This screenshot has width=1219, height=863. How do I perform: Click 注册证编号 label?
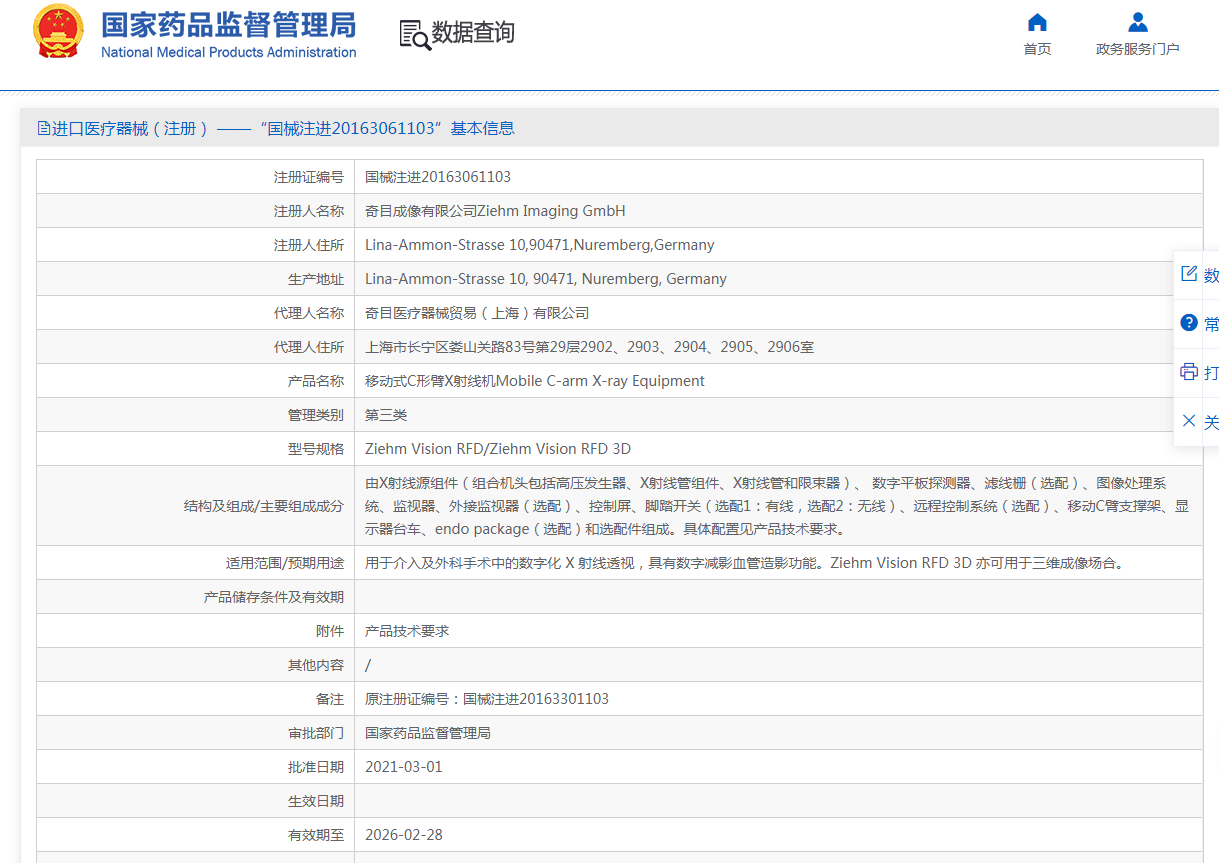click(309, 177)
